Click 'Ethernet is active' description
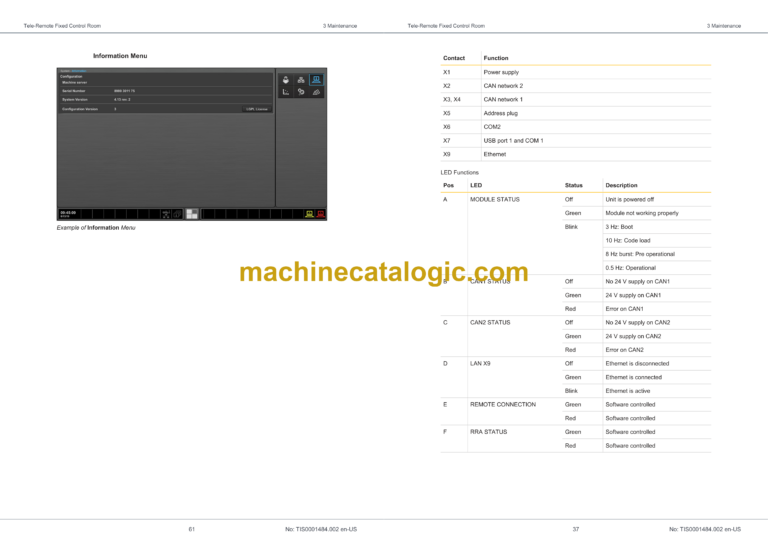The width and height of the screenshot is (768, 543). (x=627, y=391)
